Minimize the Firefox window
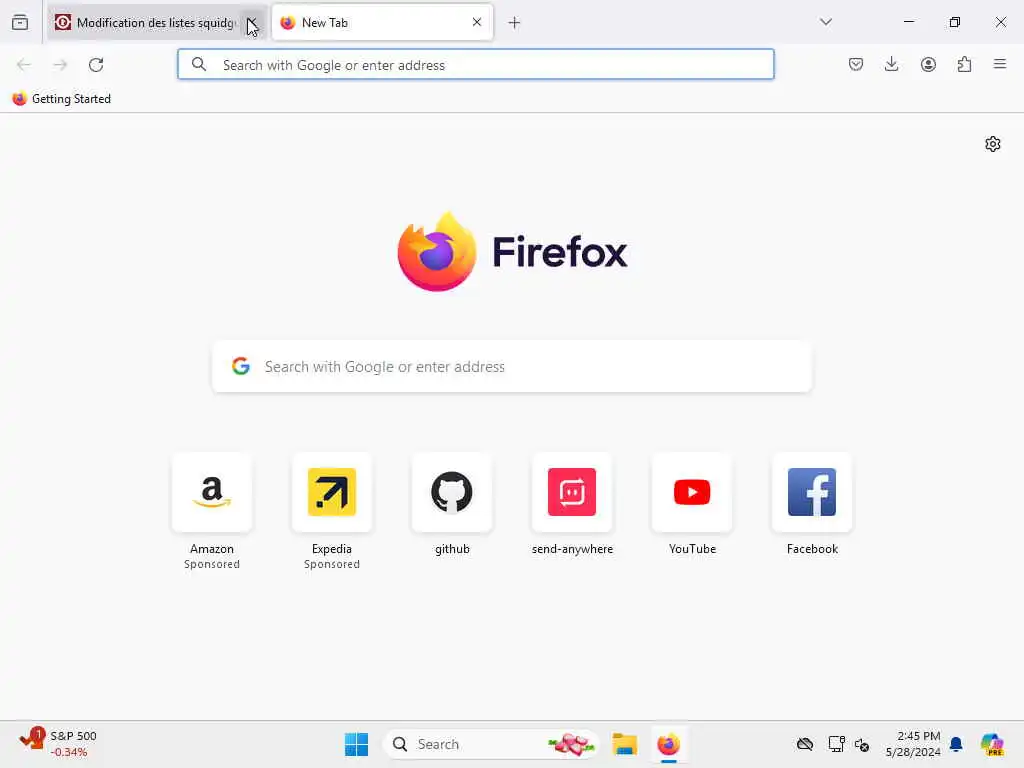The height and width of the screenshot is (768, 1024). coord(908,22)
